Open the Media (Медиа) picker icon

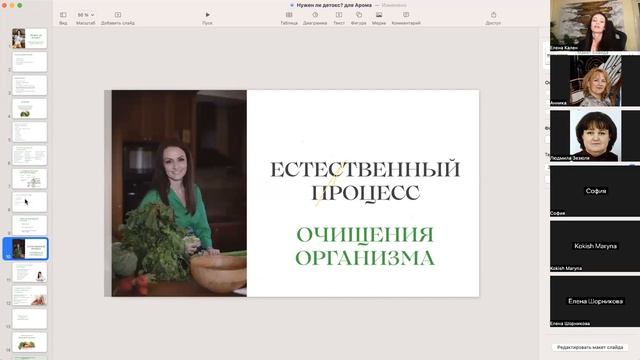pyautogui.click(x=379, y=15)
